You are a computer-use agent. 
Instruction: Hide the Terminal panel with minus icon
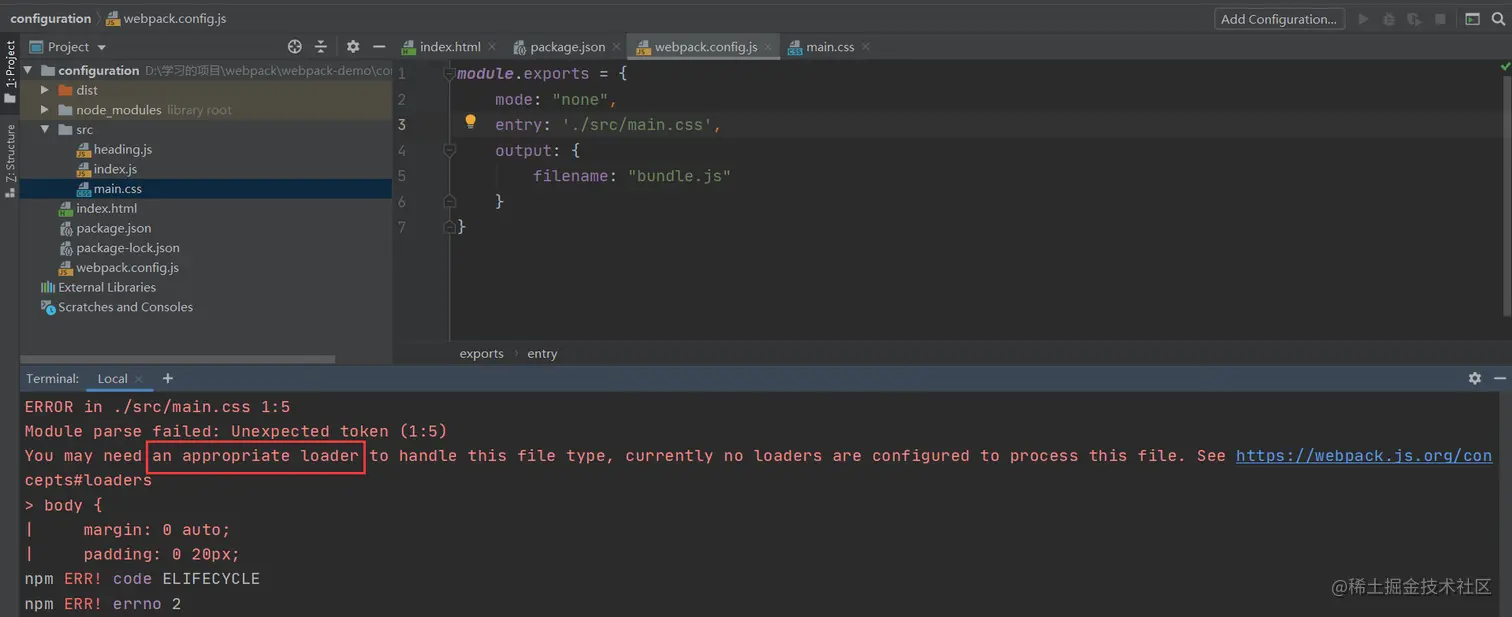point(1500,378)
